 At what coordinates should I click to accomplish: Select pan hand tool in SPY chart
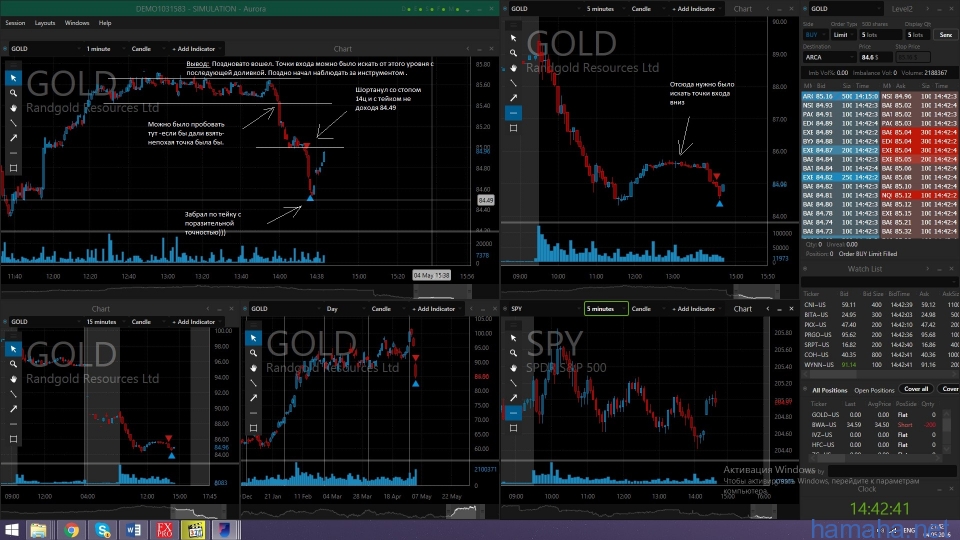[514, 368]
